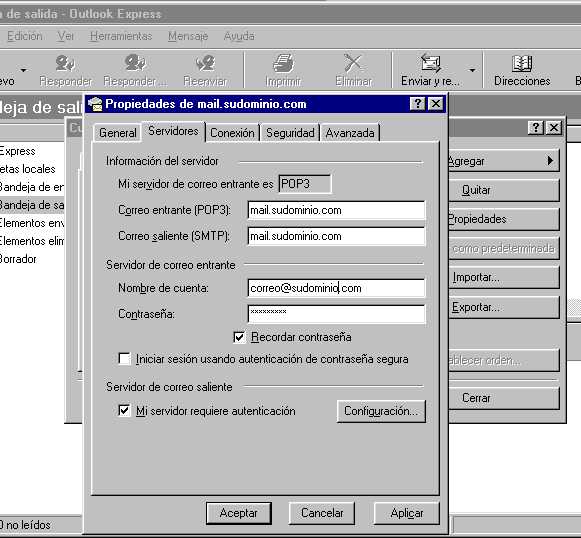Open the Direcciones address book icon

522,63
